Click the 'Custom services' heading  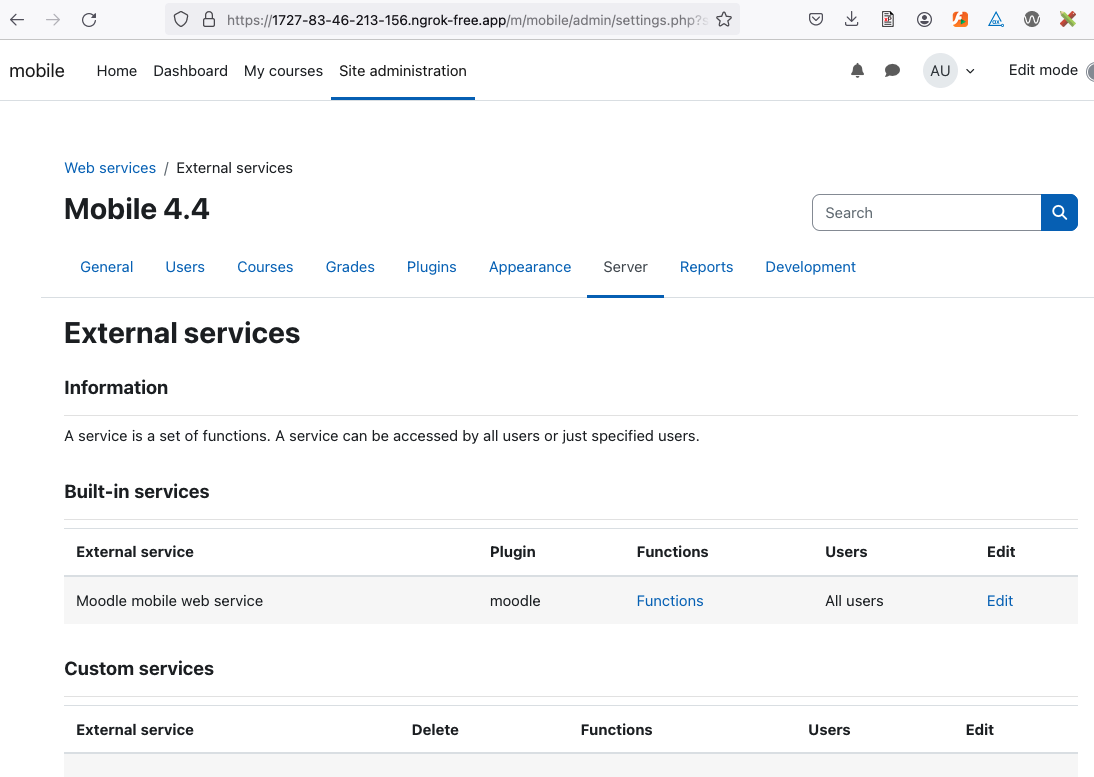pos(139,668)
